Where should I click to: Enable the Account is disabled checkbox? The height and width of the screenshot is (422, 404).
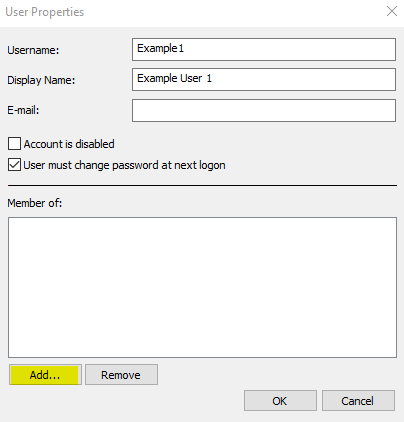tap(14, 144)
